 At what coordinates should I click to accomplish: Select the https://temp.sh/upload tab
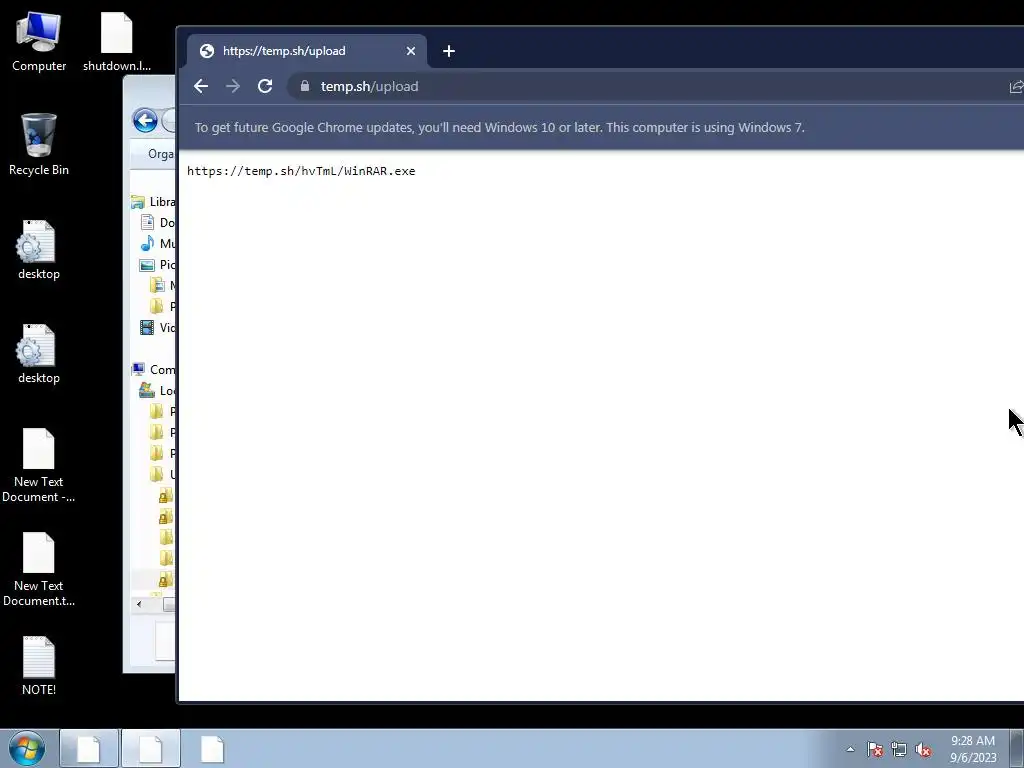point(307,51)
